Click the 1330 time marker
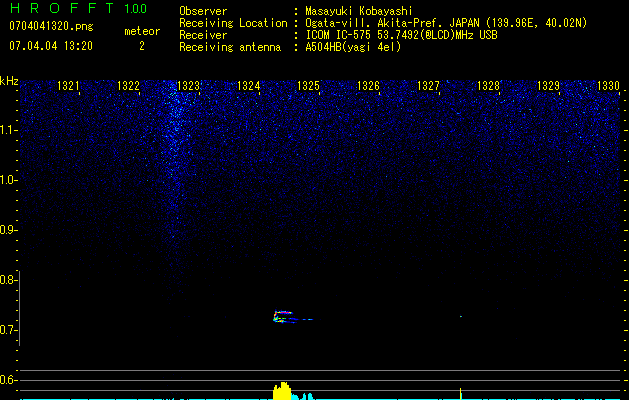This screenshot has height=400, width=629. pyautogui.click(x=608, y=86)
